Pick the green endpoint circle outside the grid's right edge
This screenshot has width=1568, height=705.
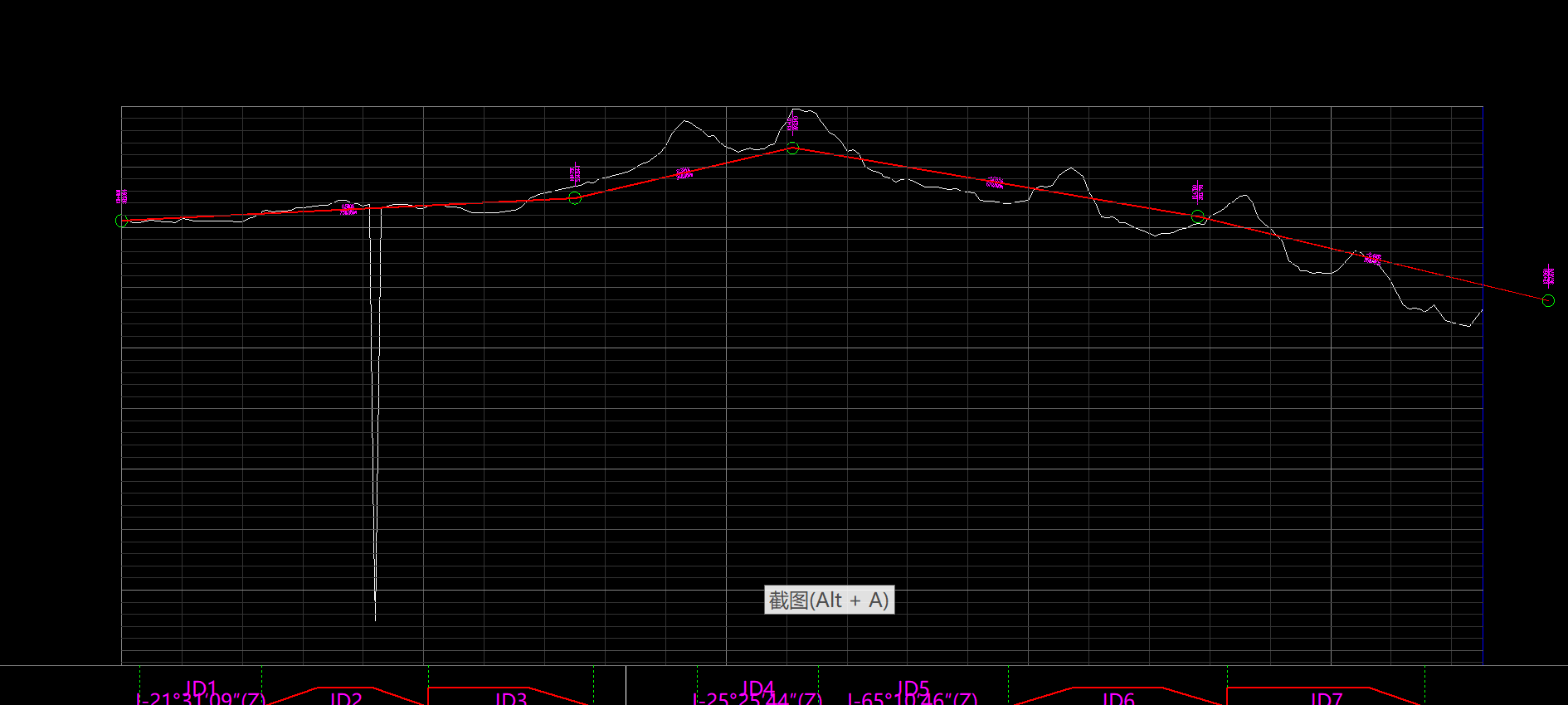(x=1548, y=300)
